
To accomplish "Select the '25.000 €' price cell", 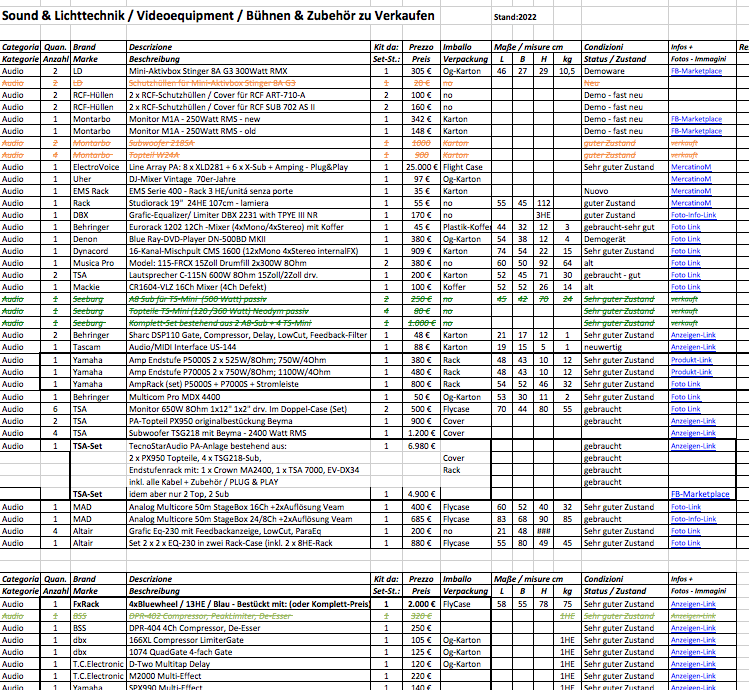I will 421,167.
